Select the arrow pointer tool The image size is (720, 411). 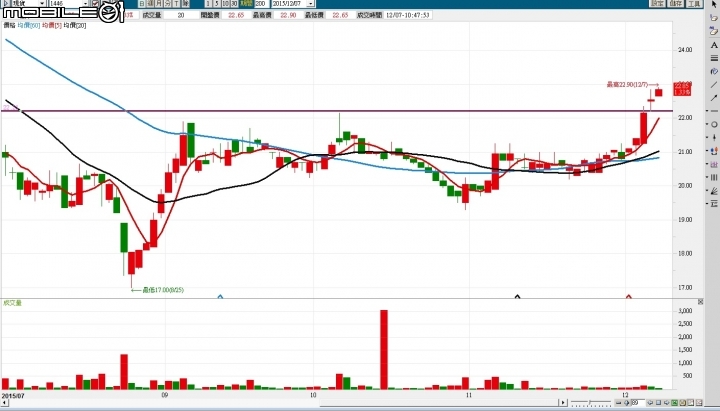(714, 4)
